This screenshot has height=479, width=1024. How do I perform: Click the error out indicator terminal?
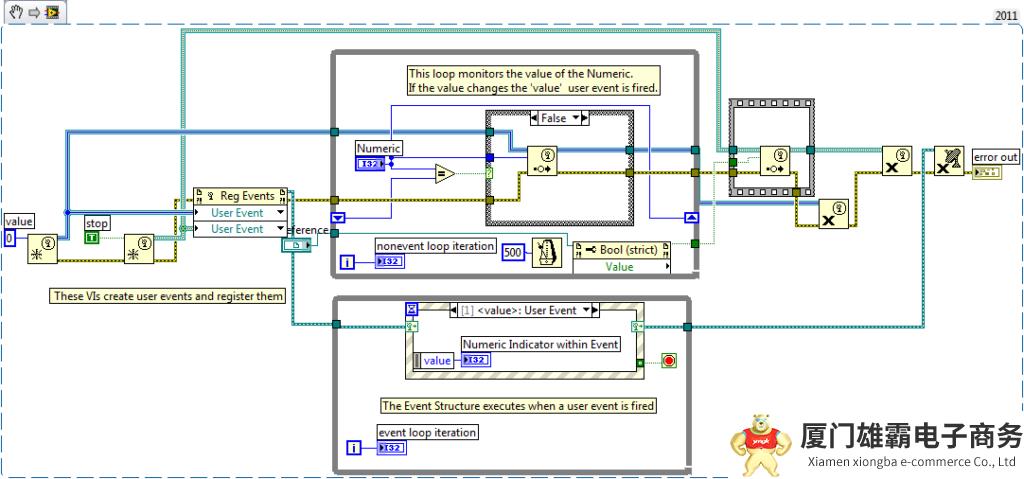987,173
